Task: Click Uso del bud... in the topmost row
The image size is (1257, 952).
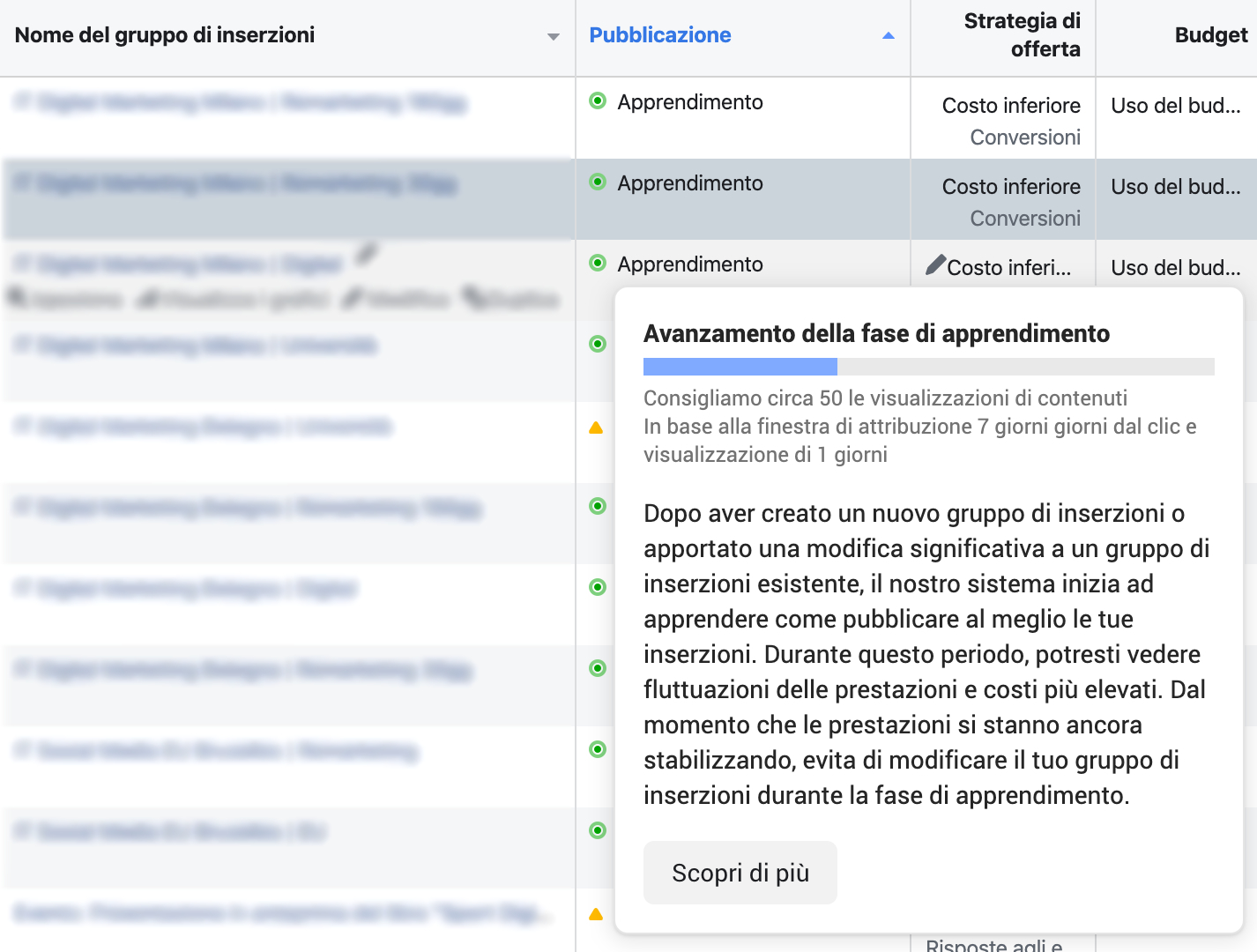Action: [x=1175, y=106]
